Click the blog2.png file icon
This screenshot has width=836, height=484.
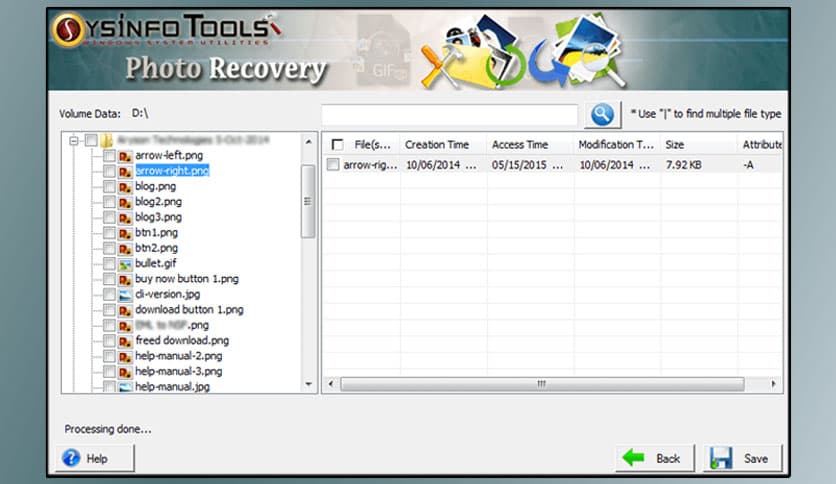point(125,203)
